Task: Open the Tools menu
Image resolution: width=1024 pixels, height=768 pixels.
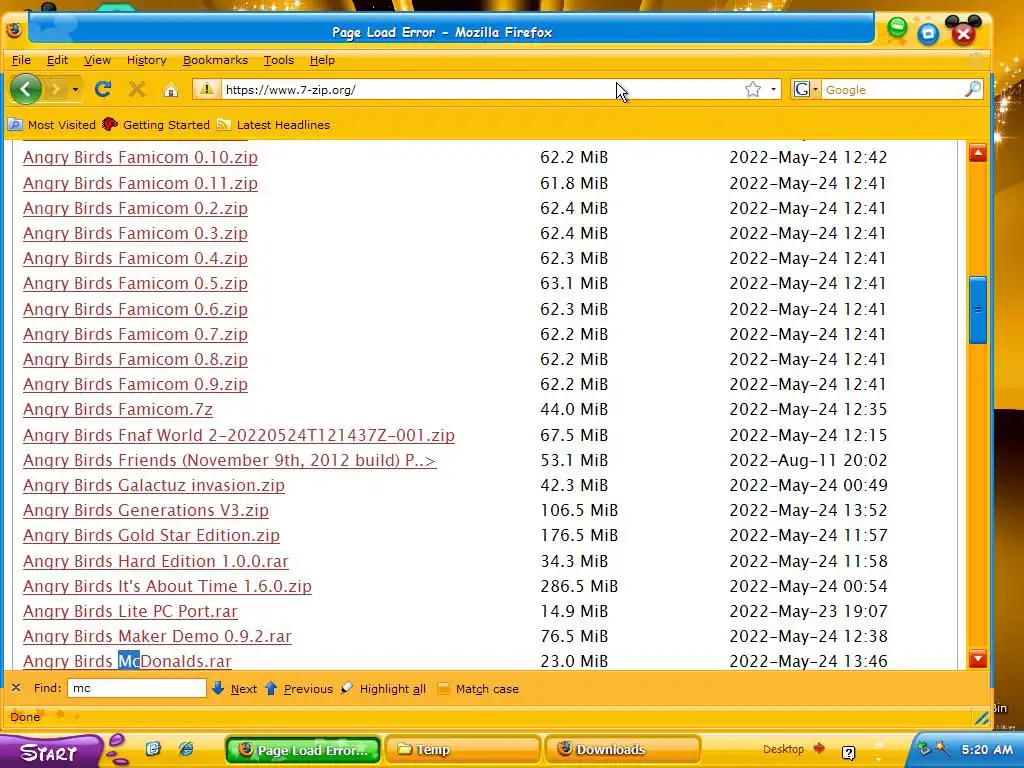Action: pos(279,60)
